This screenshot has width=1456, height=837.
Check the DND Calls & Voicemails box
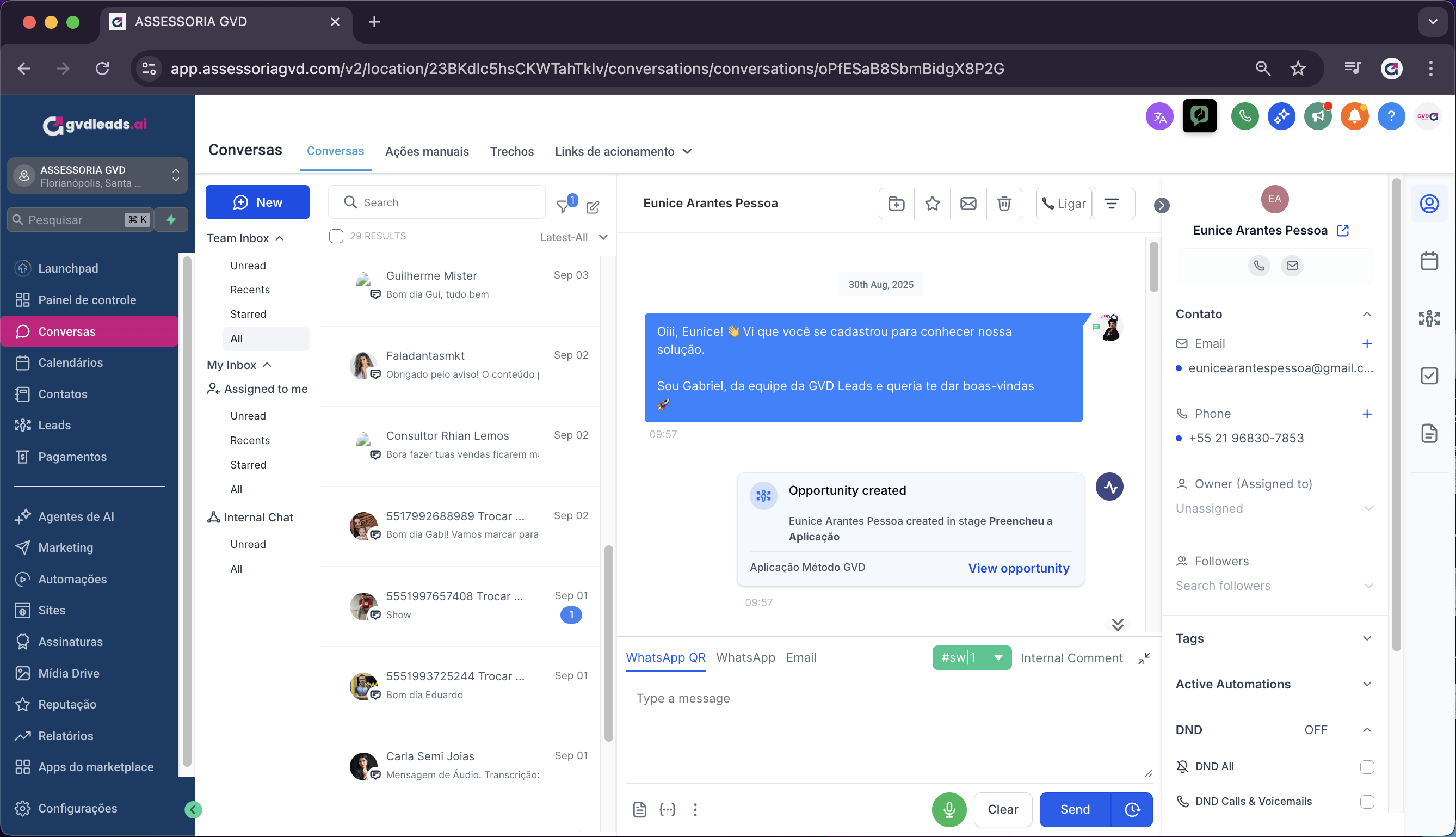click(1366, 802)
